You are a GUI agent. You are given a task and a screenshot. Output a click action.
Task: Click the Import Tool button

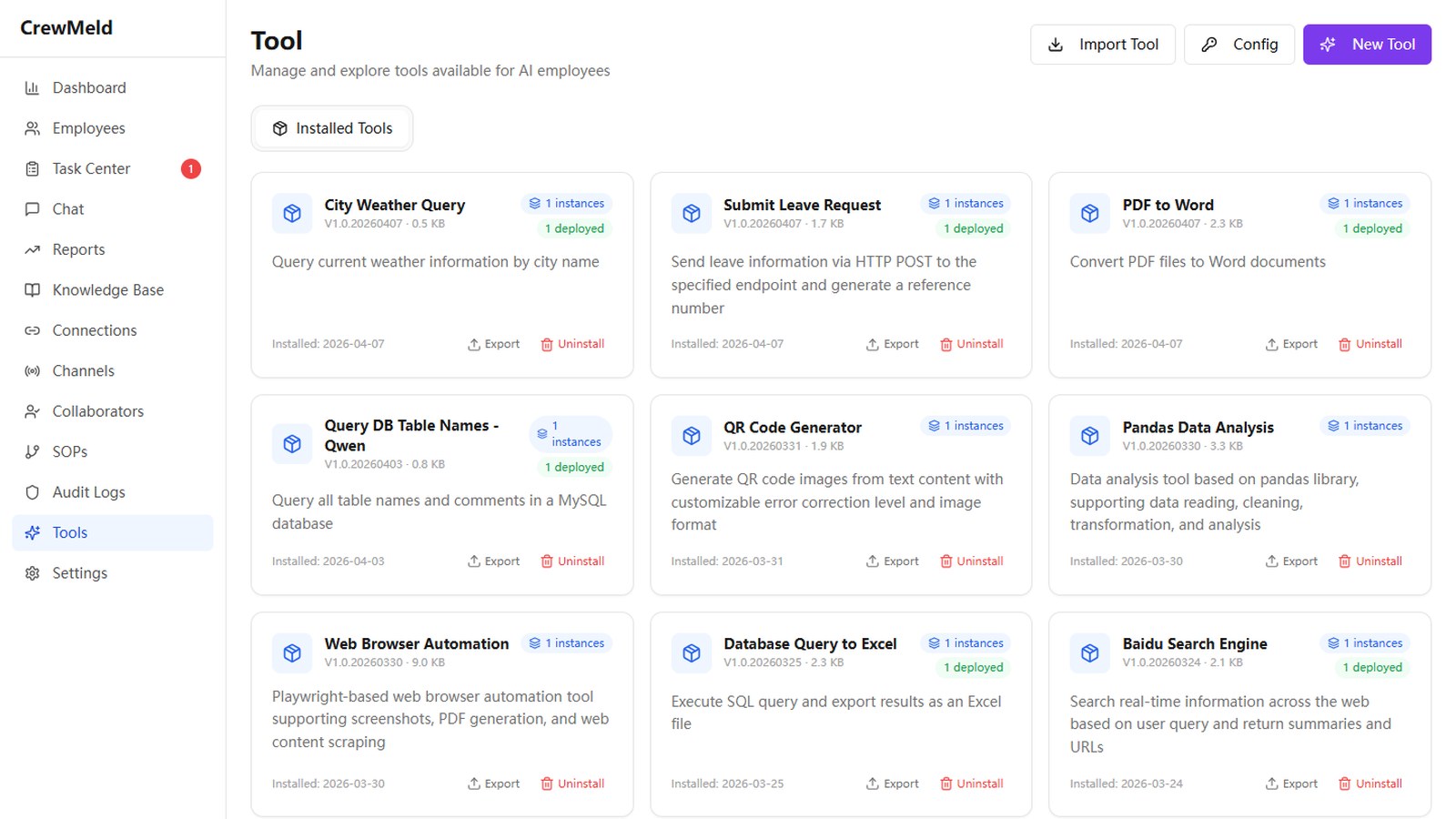click(1103, 45)
